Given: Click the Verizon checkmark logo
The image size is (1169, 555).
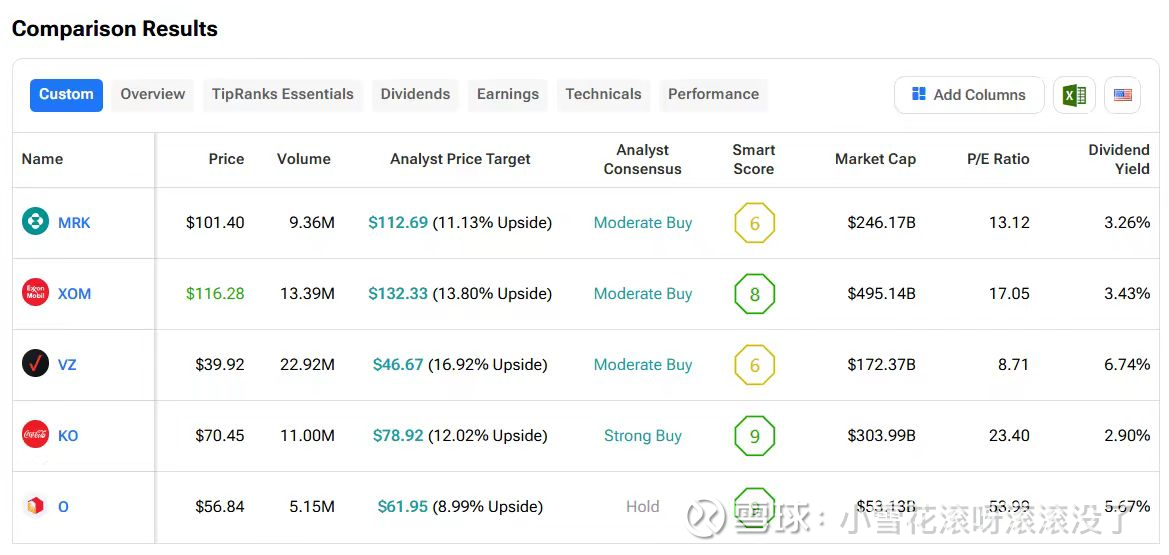Looking at the screenshot, I should click(35, 364).
